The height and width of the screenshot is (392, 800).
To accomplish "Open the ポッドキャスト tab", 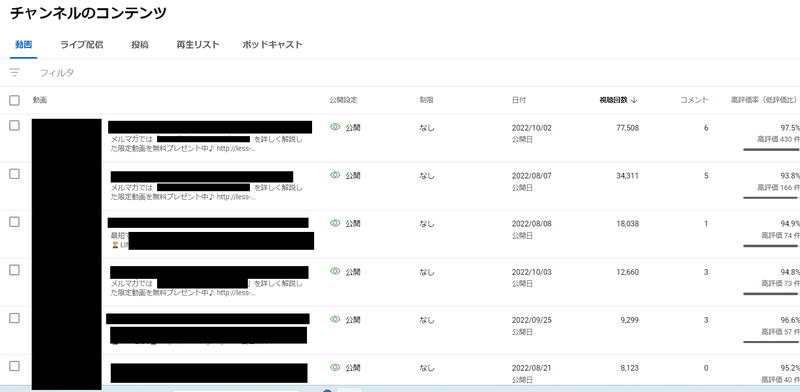I will click(272, 45).
